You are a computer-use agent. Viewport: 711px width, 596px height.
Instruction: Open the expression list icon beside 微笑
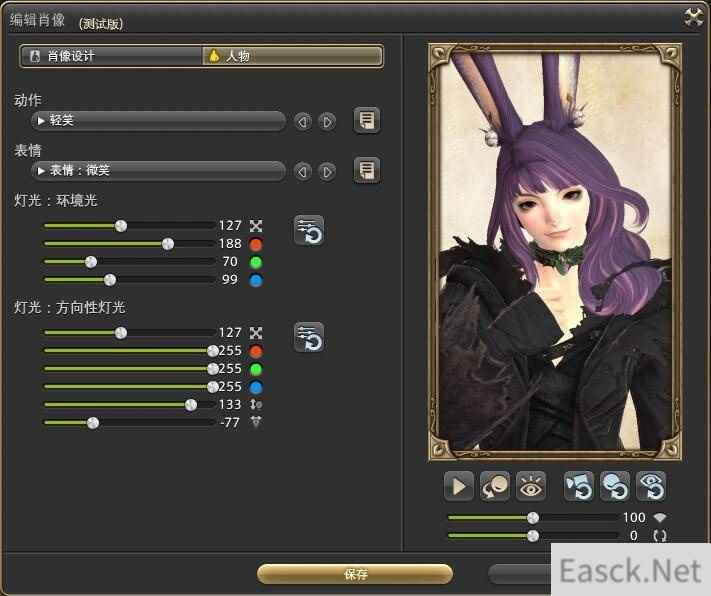click(x=366, y=171)
